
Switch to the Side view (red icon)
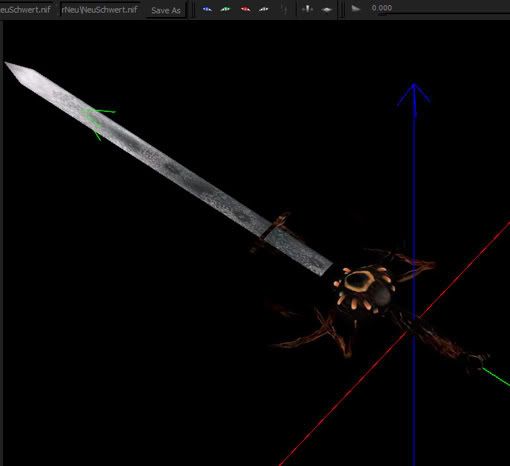(245, 9)
